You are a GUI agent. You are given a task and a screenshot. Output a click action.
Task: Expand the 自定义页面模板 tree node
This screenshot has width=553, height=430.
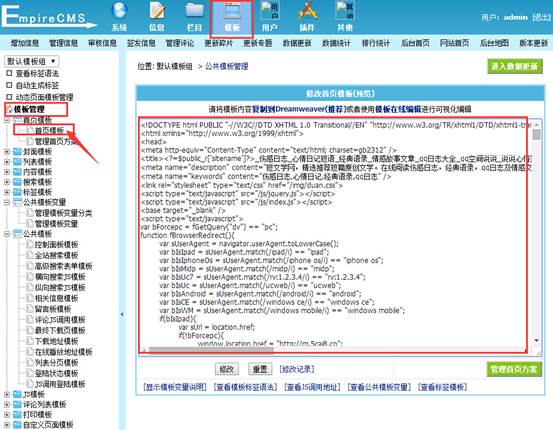(7, 425)
